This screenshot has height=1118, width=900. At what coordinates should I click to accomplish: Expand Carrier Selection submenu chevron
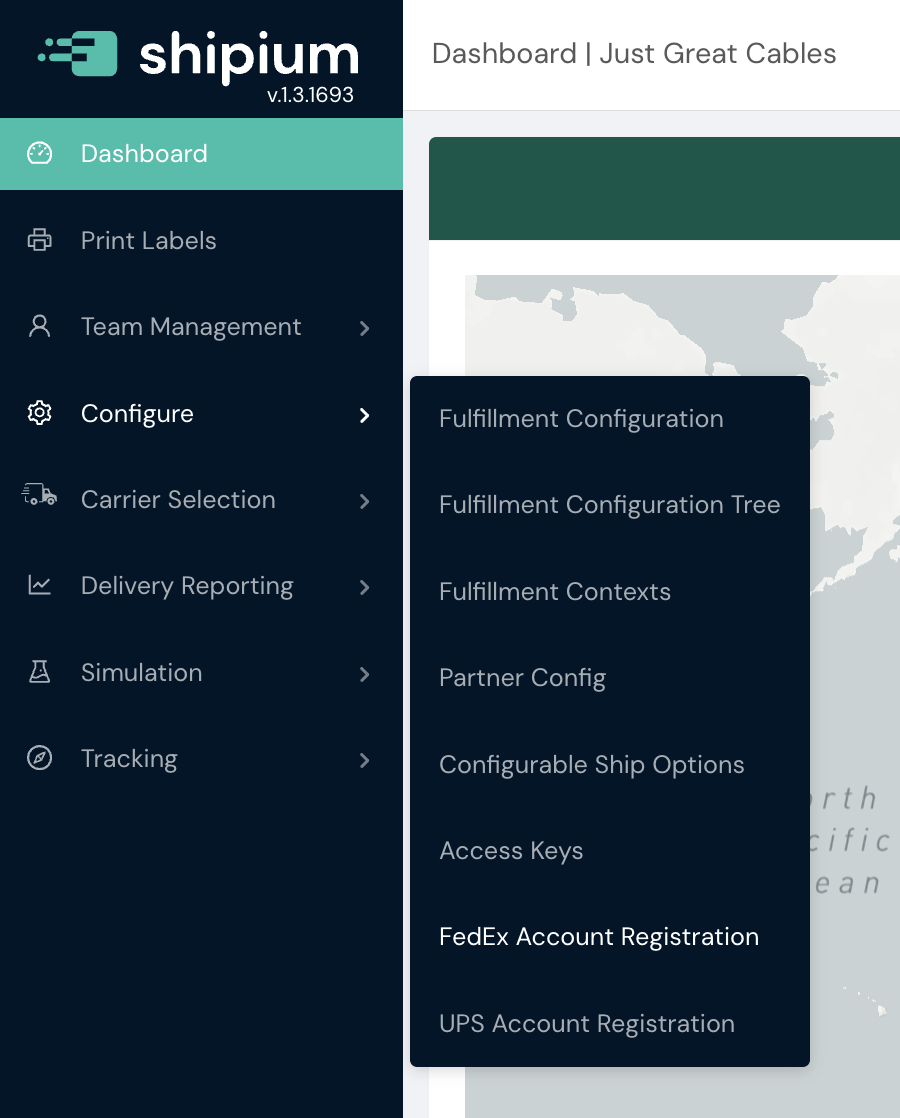(364, 501)
